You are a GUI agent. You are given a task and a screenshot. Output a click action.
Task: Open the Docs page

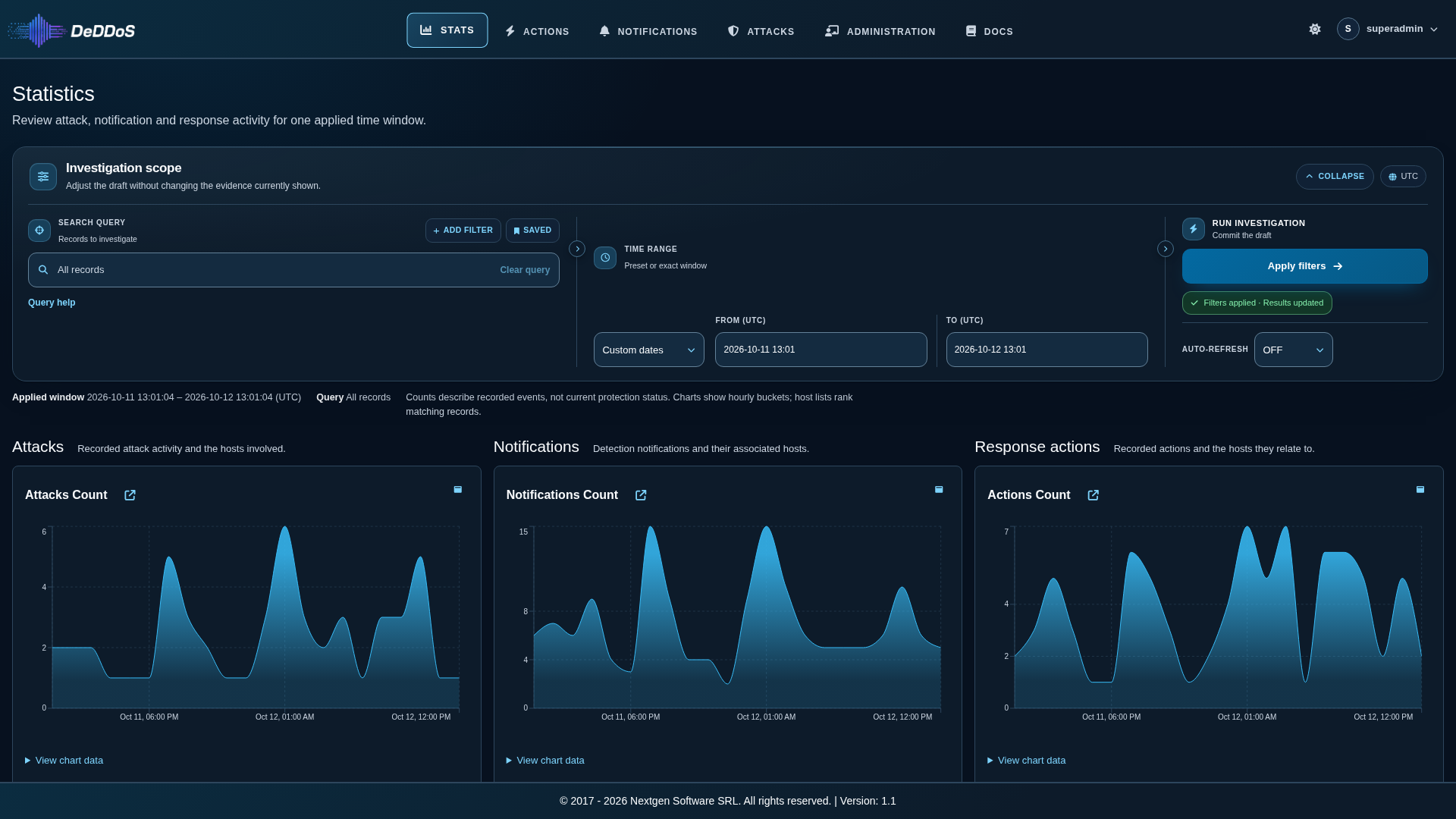click(x=990, y=31)
